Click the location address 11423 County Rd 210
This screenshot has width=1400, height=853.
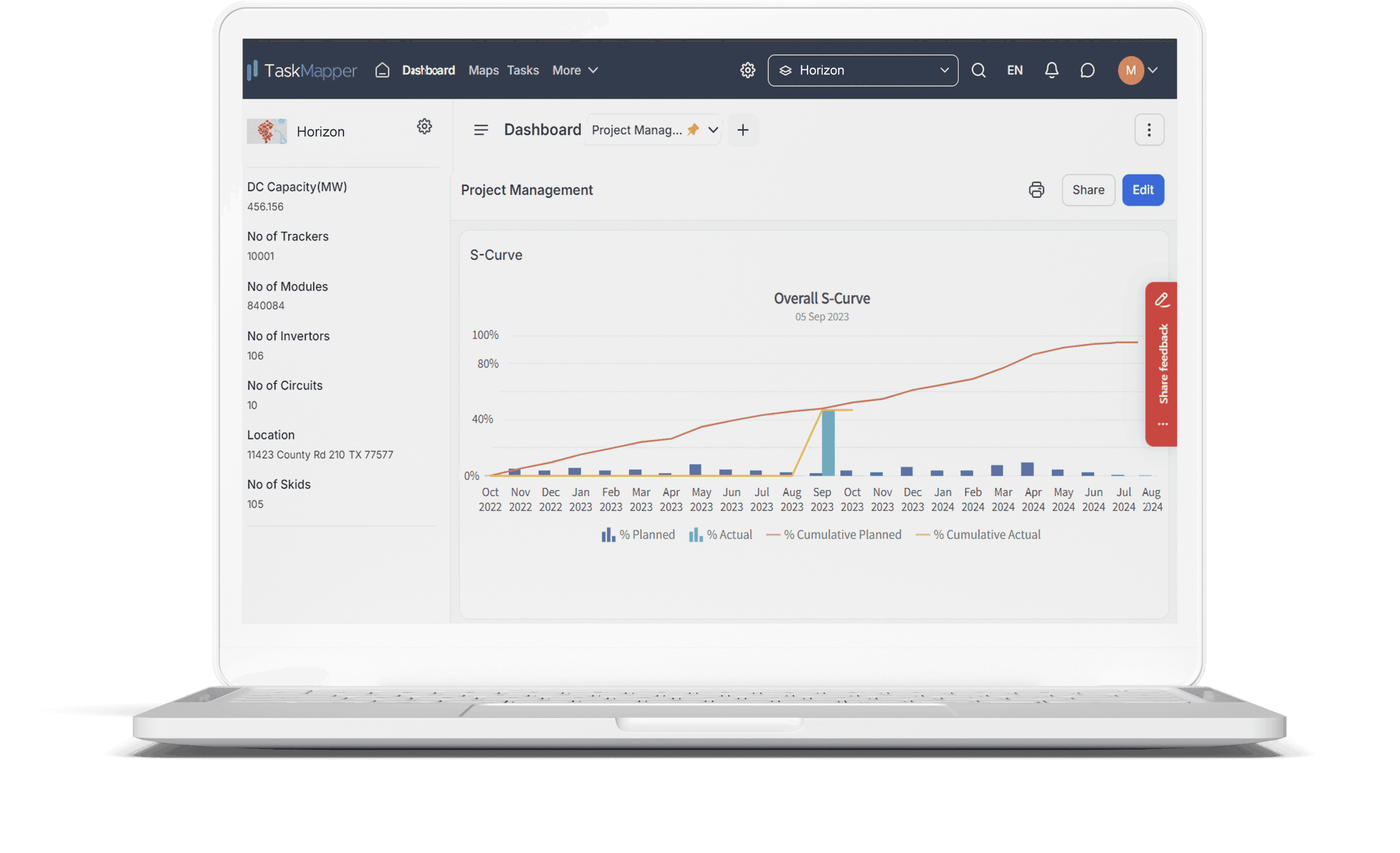[x=320, y=455]
